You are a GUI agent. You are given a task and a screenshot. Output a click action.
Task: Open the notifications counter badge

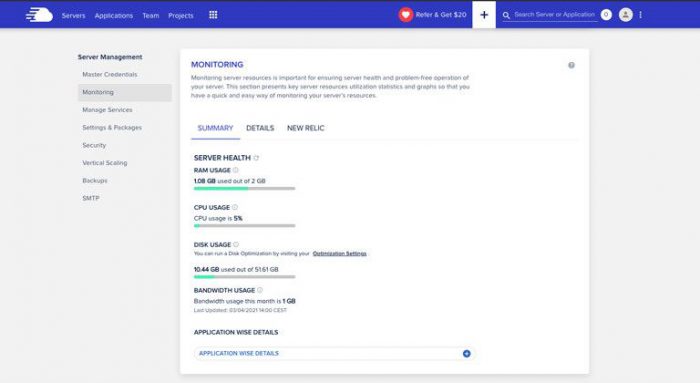click(606, 15)
